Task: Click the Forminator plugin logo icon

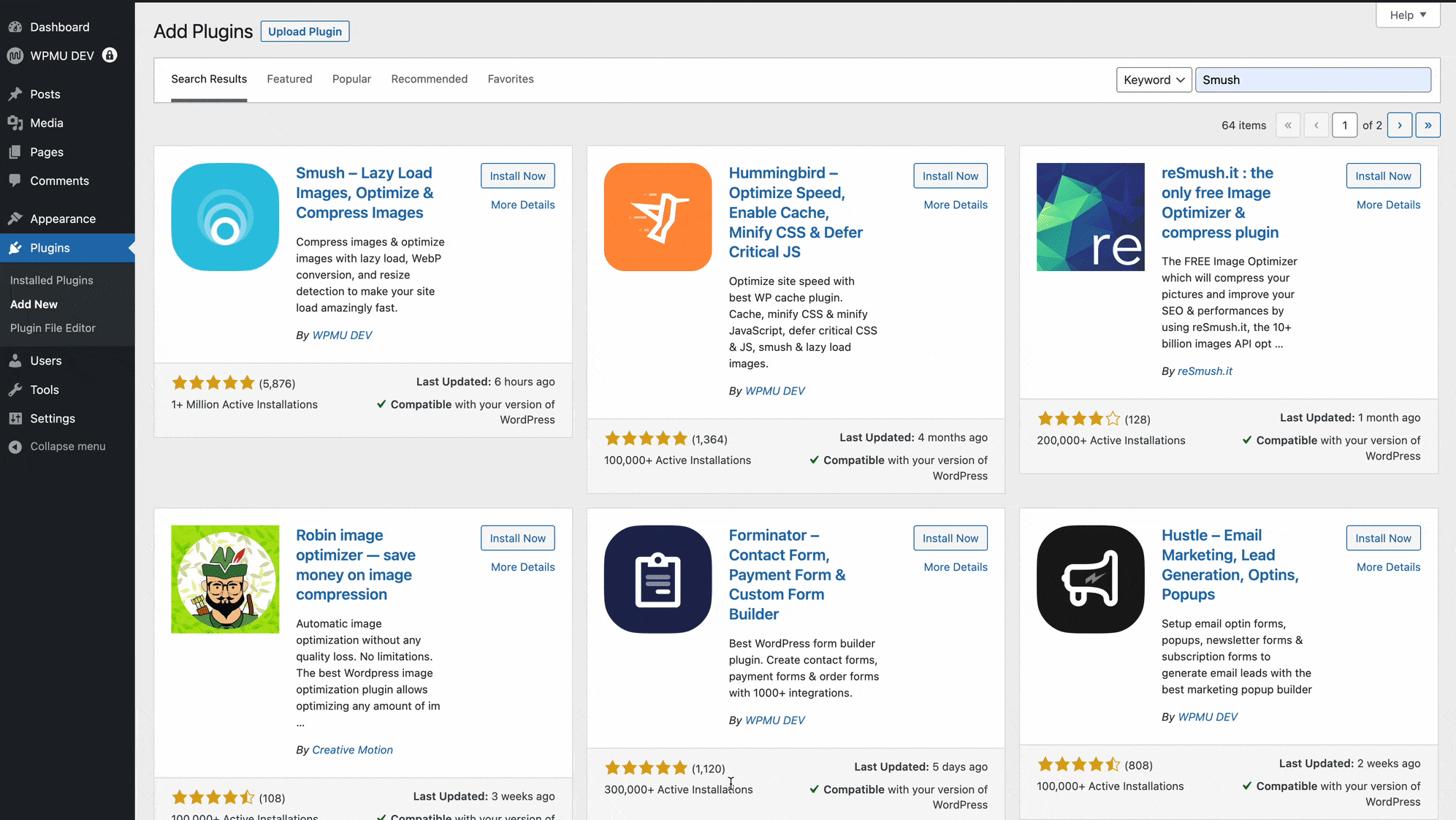Action: (657, 579)
